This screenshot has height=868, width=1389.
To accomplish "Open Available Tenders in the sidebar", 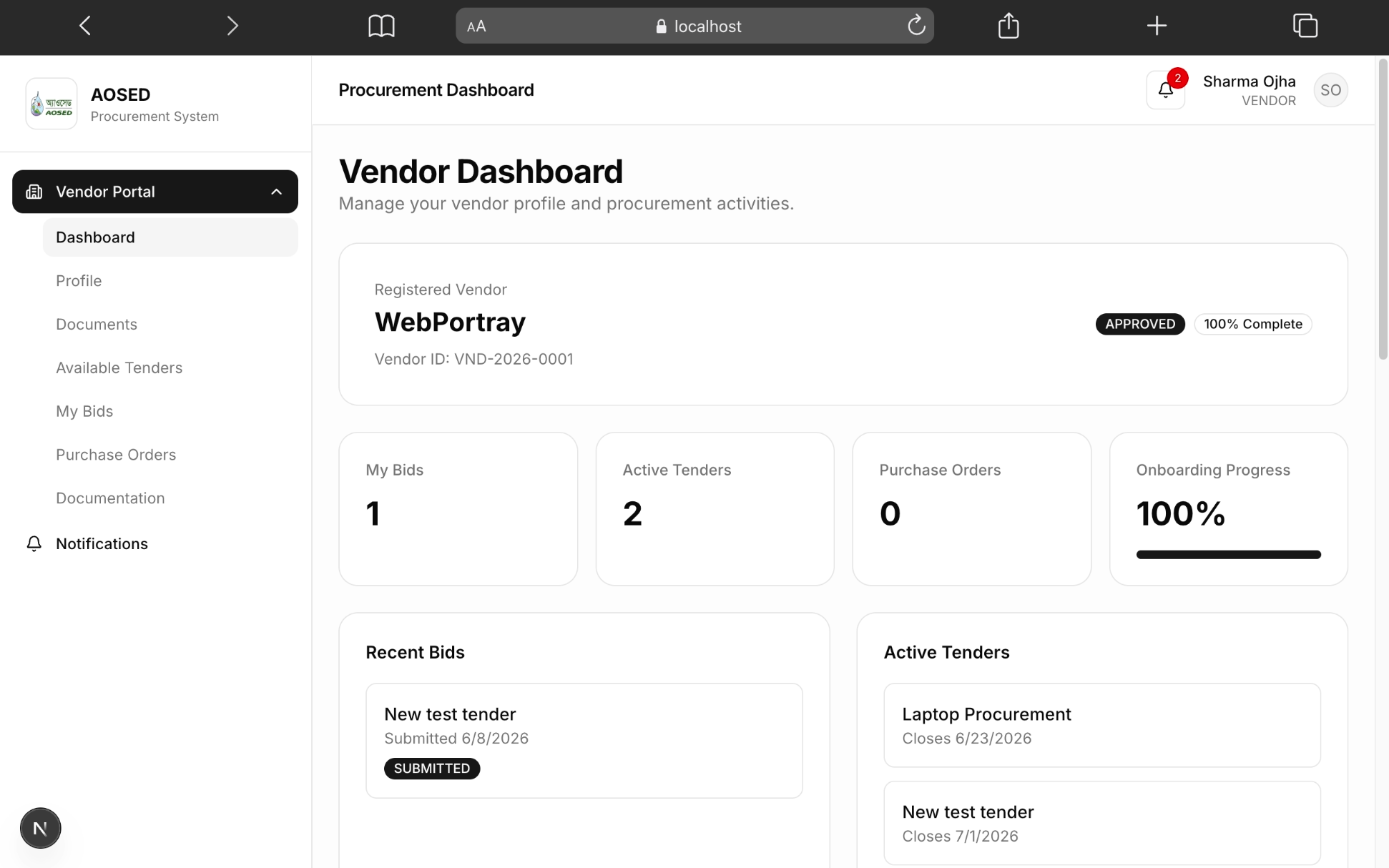I will (x=170, y=368).
